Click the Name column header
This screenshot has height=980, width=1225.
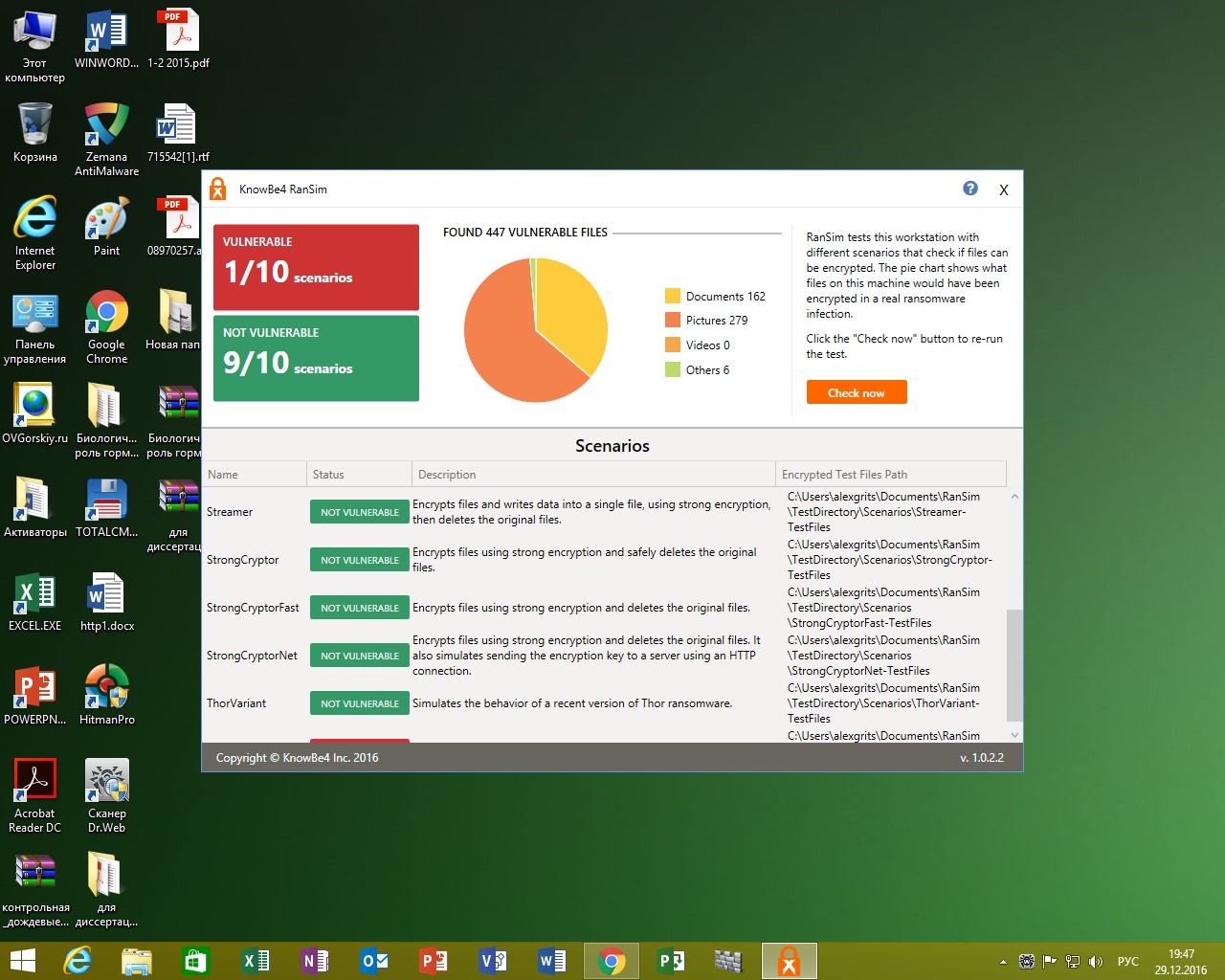click(254, 475)
